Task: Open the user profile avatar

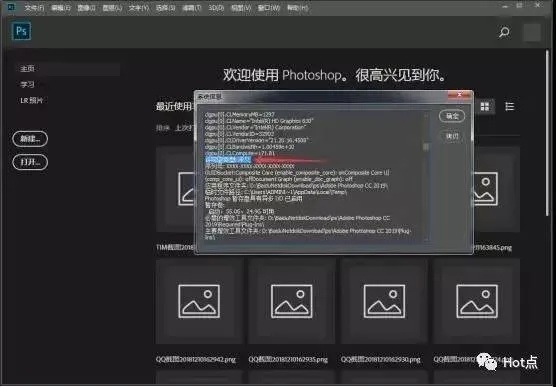Action: tap(532, 33)
